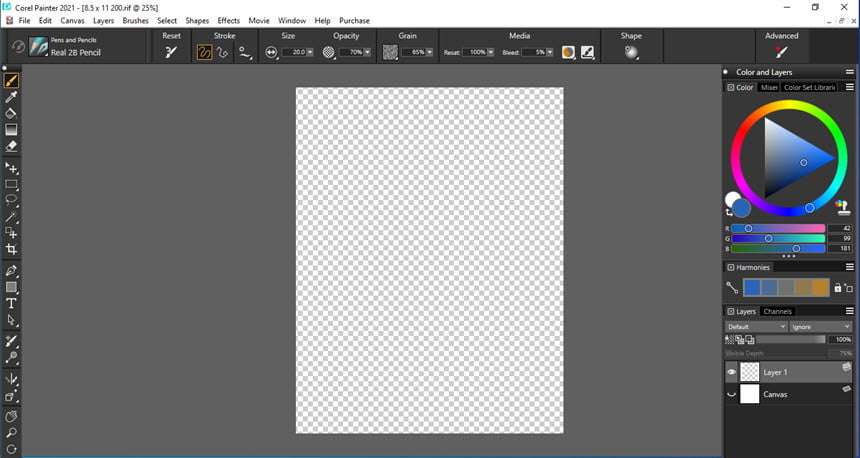This screenshot has width=860, height=458.
Task: Toggle Canvas layer visibility
Action: 731,394
